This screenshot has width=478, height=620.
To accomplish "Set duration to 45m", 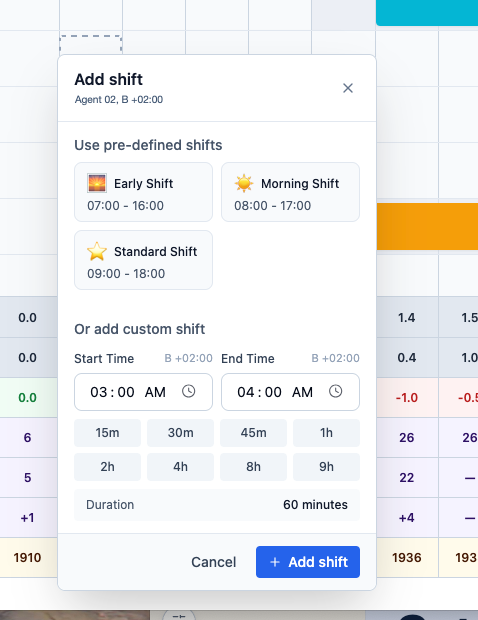I will pyautogui.click(x=253, y=433).
